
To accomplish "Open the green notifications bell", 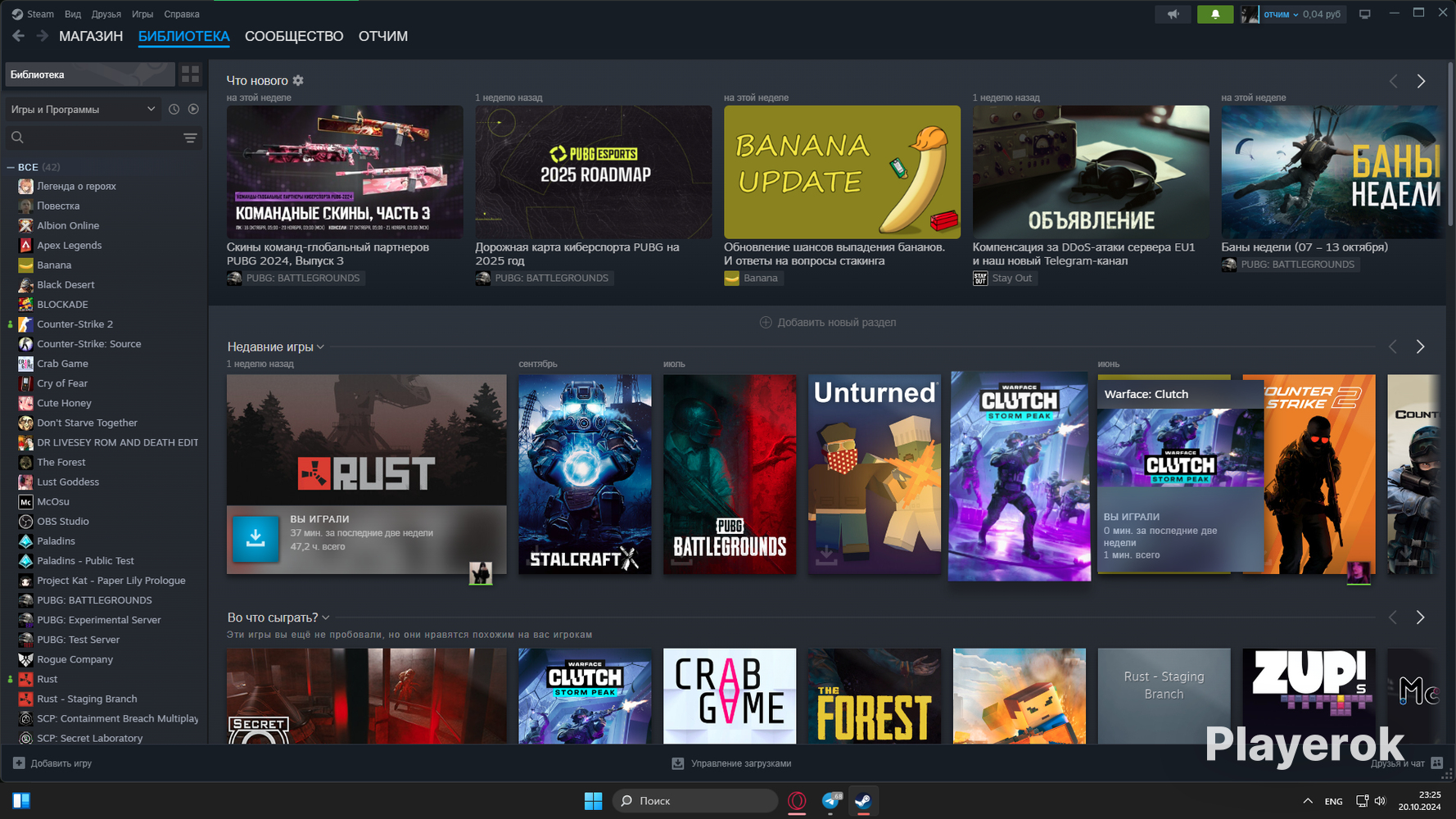I will click(x=1215, y=14).
